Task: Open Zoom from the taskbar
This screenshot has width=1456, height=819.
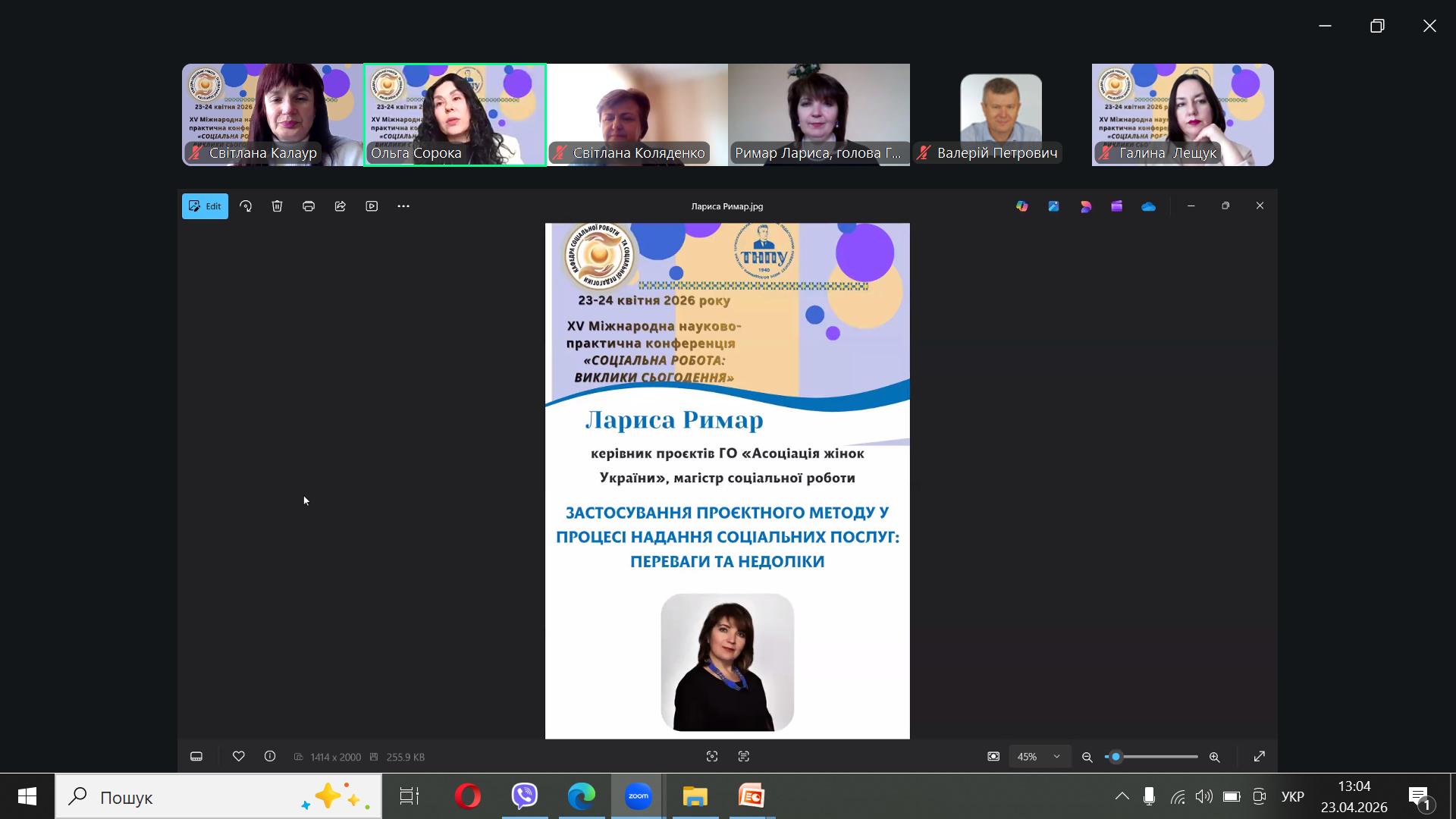Action: click(638, 796)
